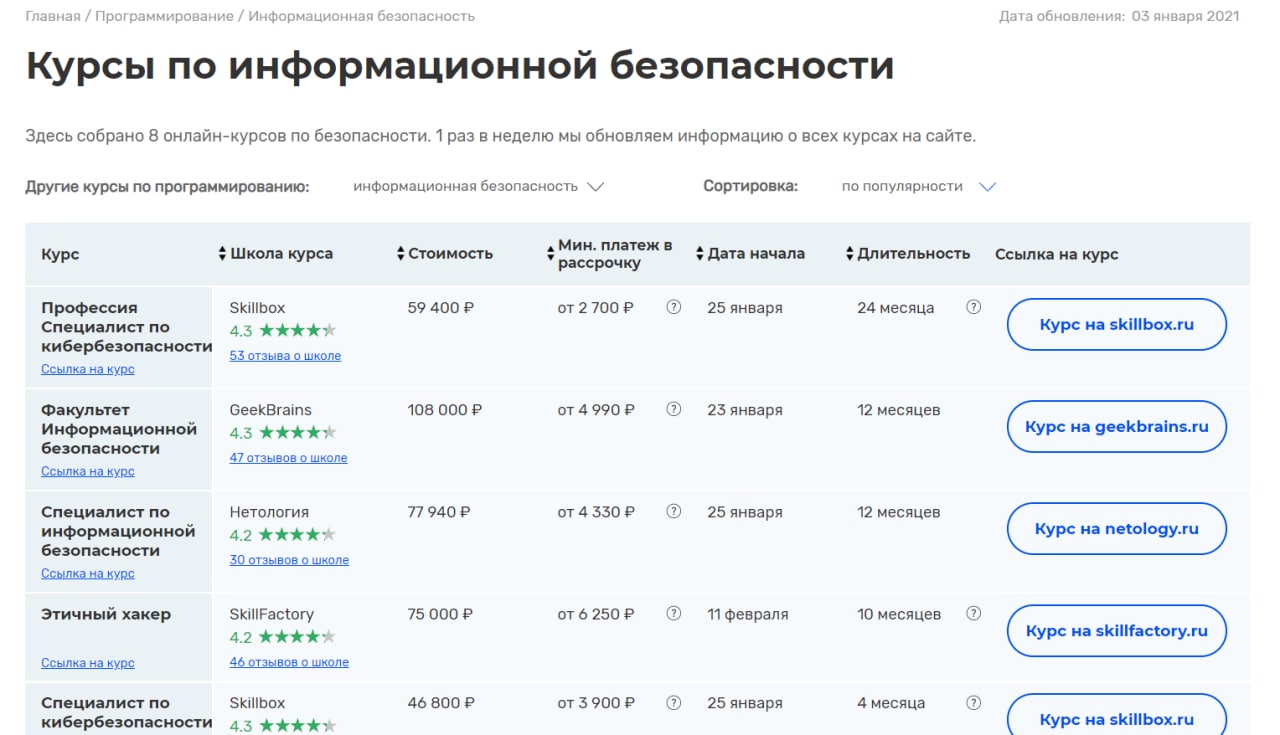Click the start date 23 января
Screen dimensions: 1280x735
745,410
